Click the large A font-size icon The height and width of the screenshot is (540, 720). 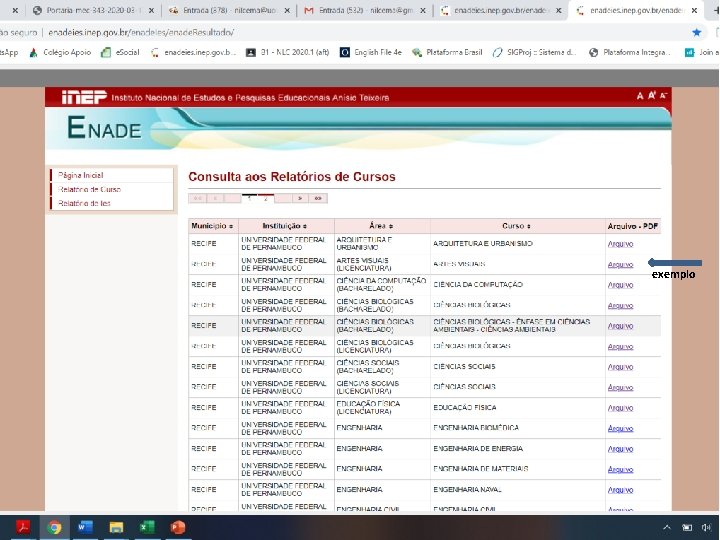pyautogui.click(x=640, y=96)
